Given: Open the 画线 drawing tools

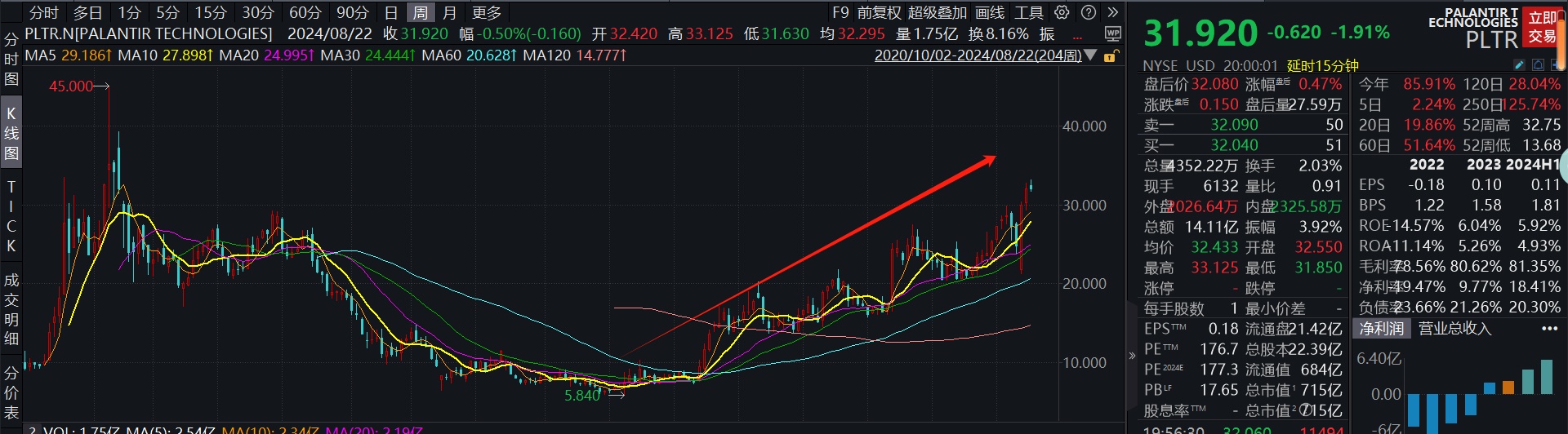Looking at the screenshot, I should click(x=990, y=12).
